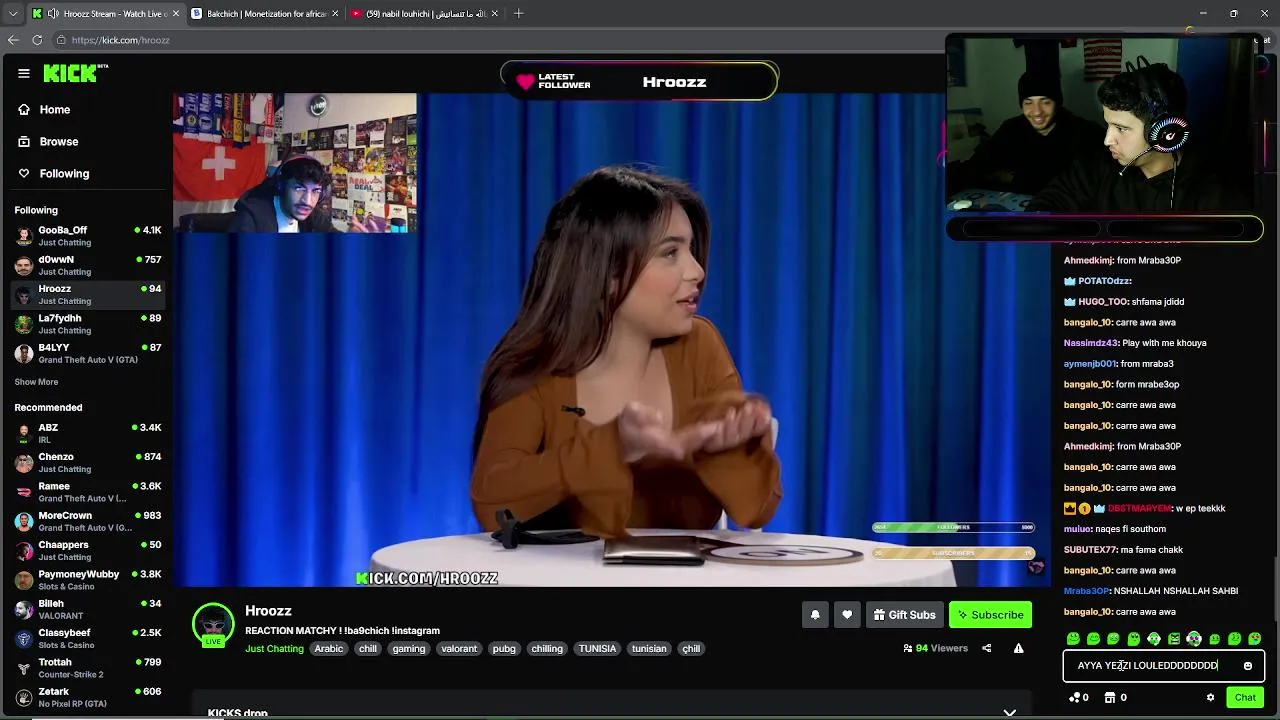
Task: Expand Show More followed channels
Action: (x=36, y=382)
